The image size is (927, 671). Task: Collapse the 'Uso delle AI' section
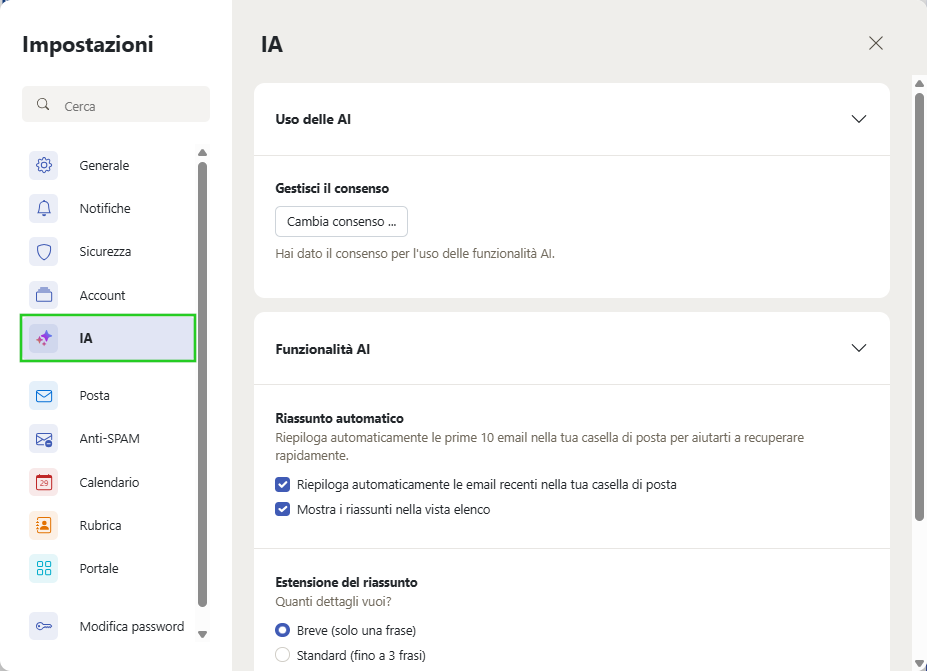pos(858,118)
